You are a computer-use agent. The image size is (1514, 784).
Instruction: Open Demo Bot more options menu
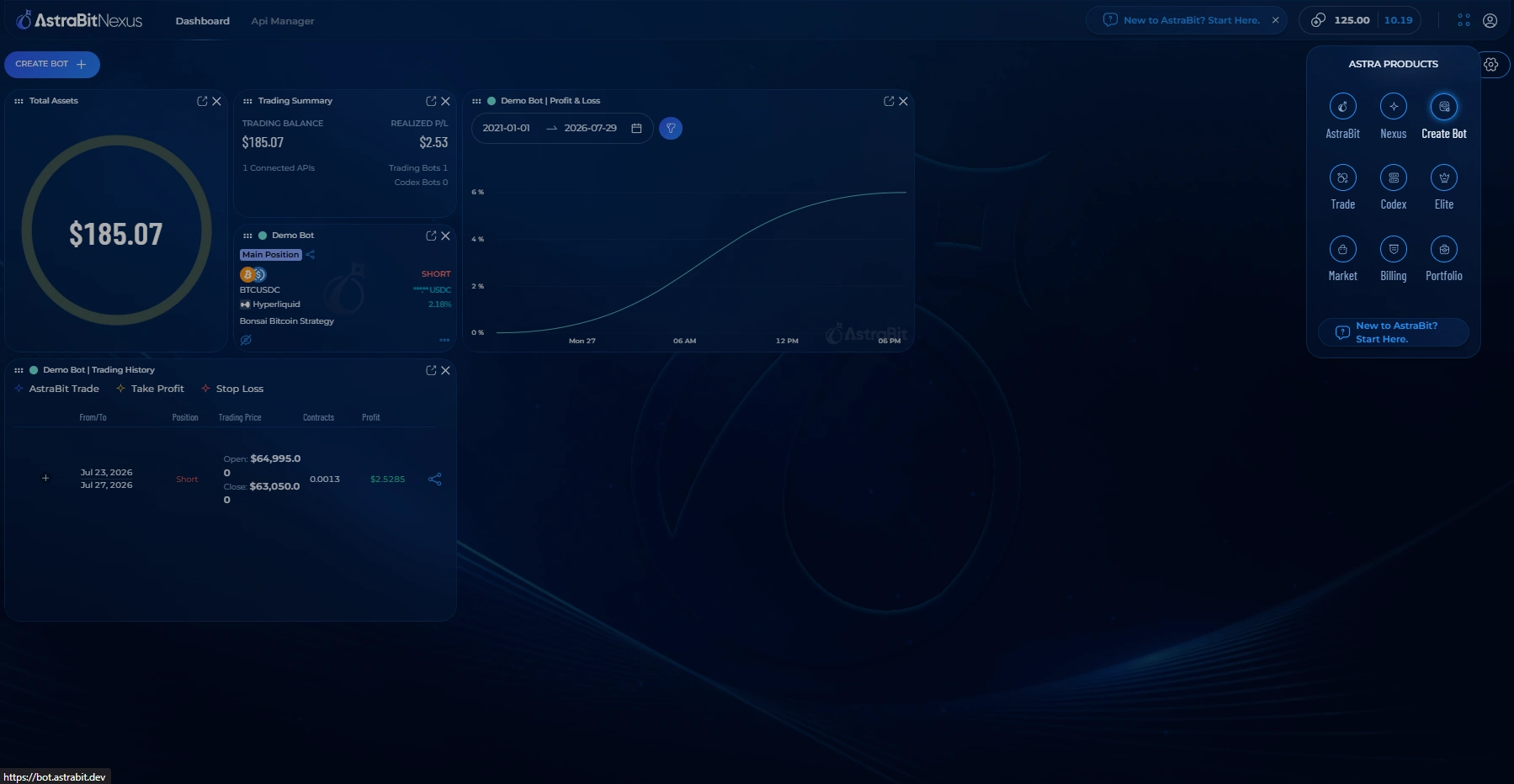click(444, 340)
